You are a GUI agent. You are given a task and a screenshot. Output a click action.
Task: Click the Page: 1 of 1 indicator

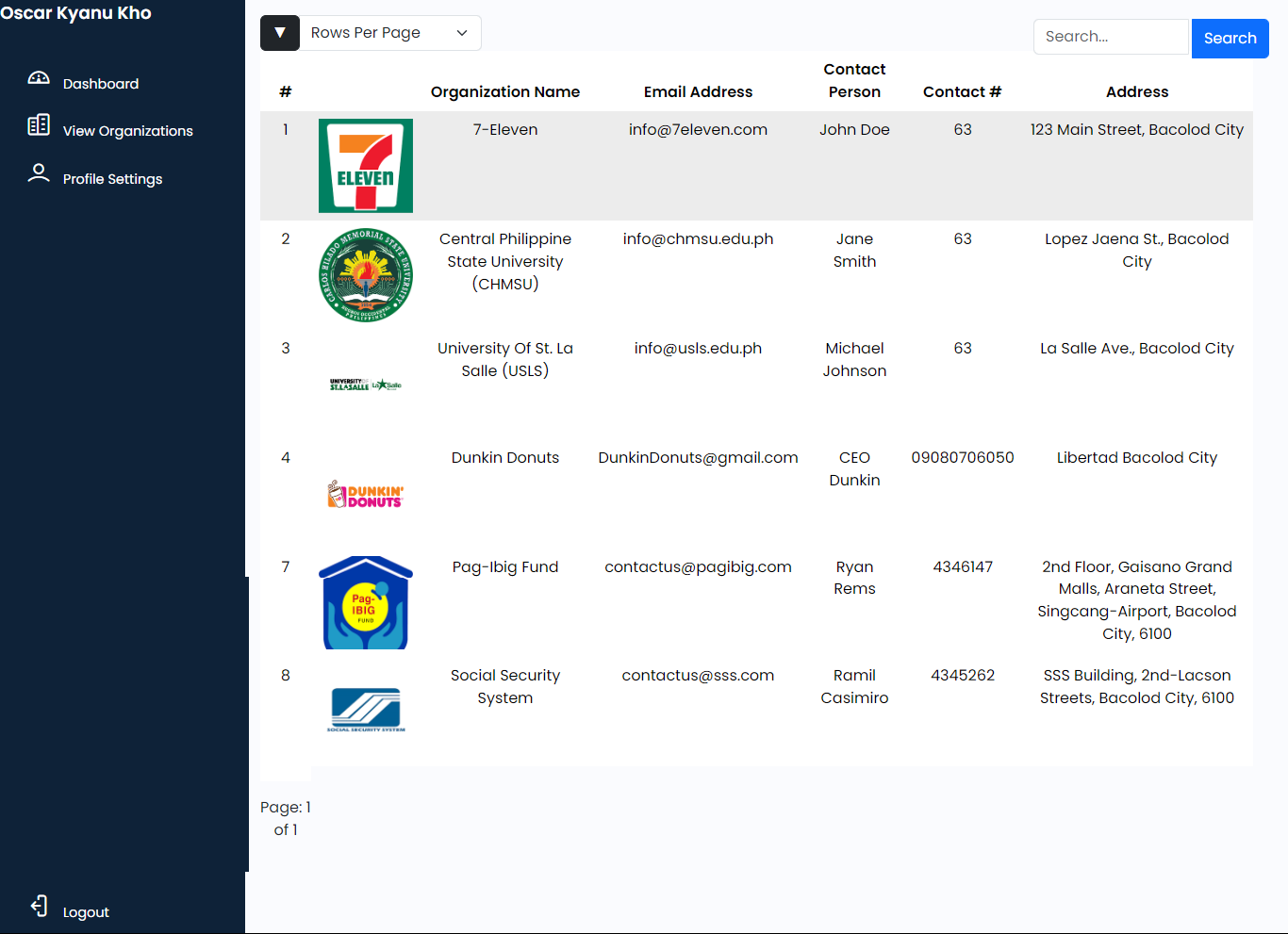286,818
